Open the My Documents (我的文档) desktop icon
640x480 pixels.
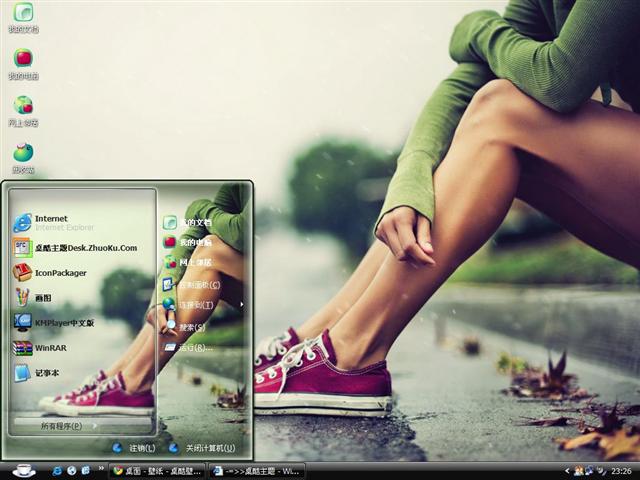click(x=23, y=17)
